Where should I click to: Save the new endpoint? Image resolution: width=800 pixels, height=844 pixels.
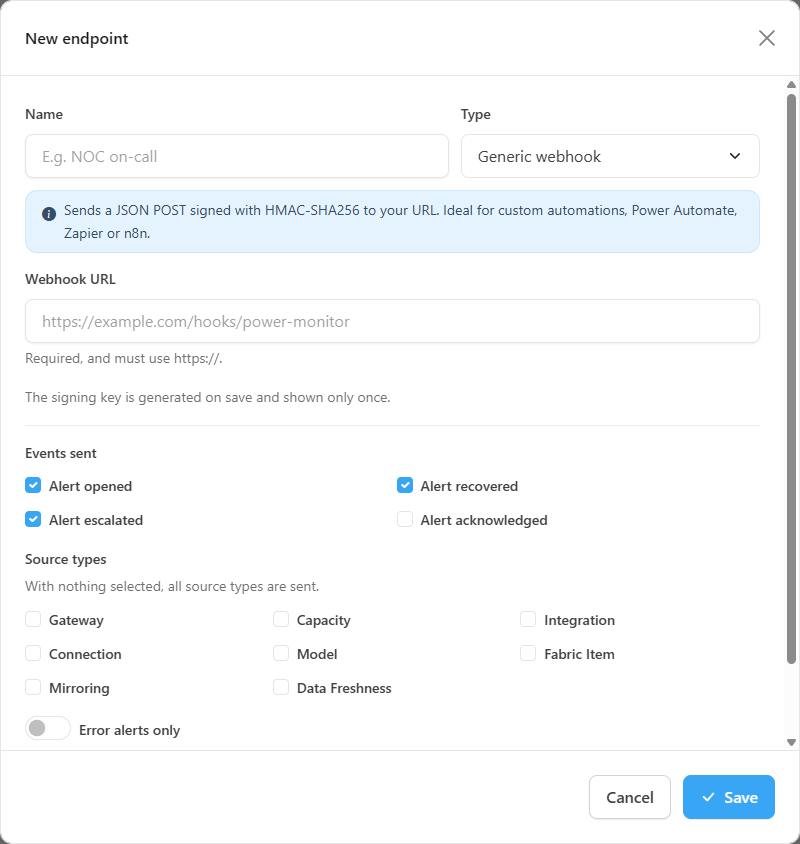coord(728,797)
